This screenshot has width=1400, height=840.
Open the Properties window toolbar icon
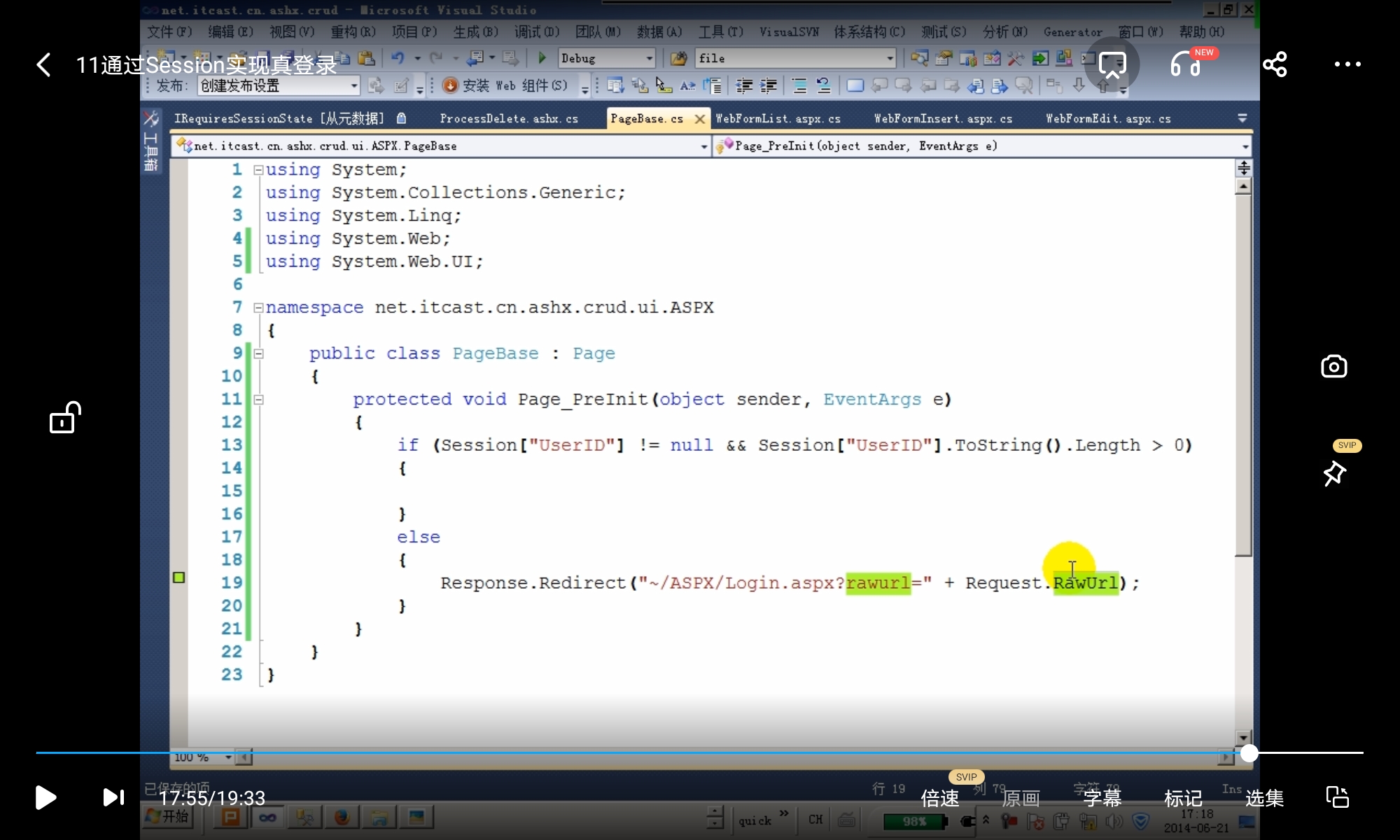click(x=944, y=58)
